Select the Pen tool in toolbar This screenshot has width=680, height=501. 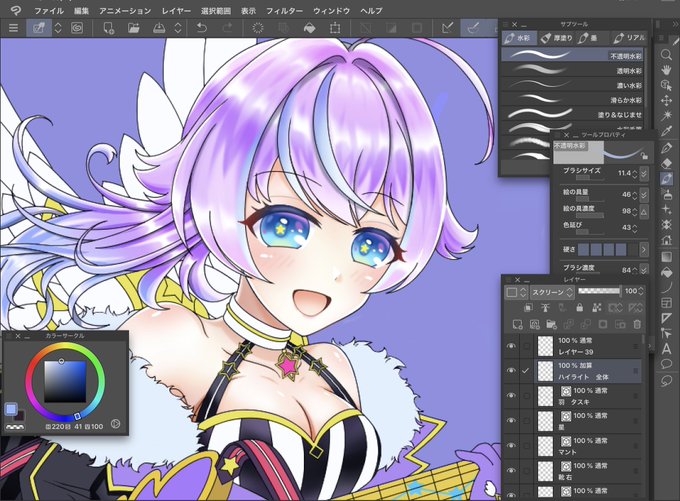(667, 148)
